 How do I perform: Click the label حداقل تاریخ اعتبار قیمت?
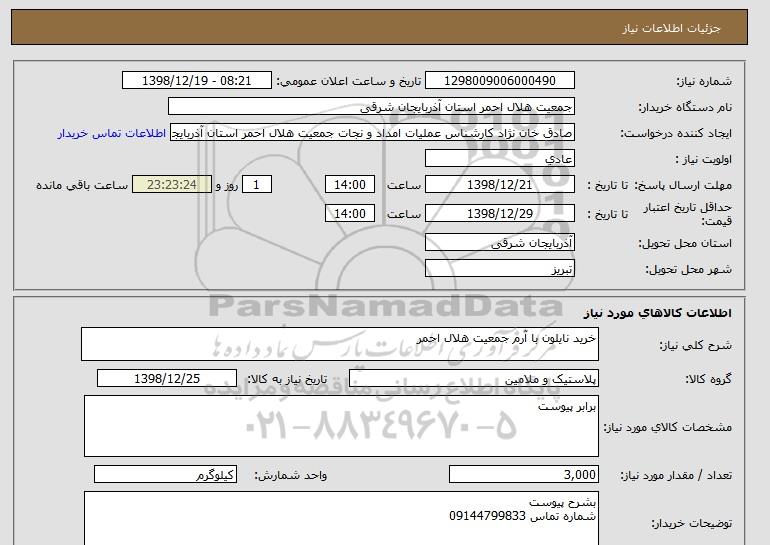(x=688, y=214)
